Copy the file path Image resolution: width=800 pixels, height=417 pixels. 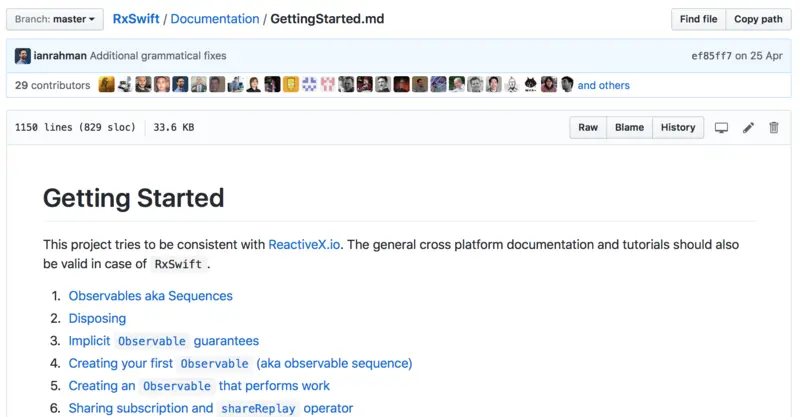[x=758, y=19]
